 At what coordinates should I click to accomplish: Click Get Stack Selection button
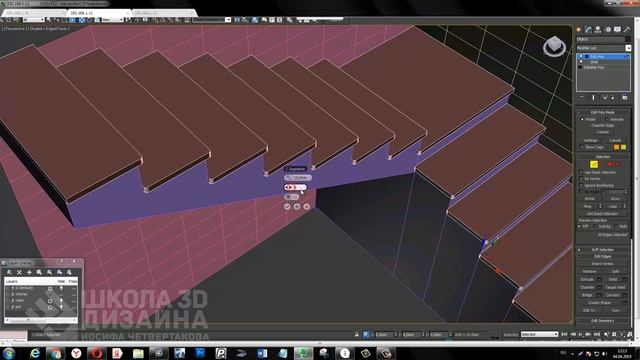click(x=602, y=213)
